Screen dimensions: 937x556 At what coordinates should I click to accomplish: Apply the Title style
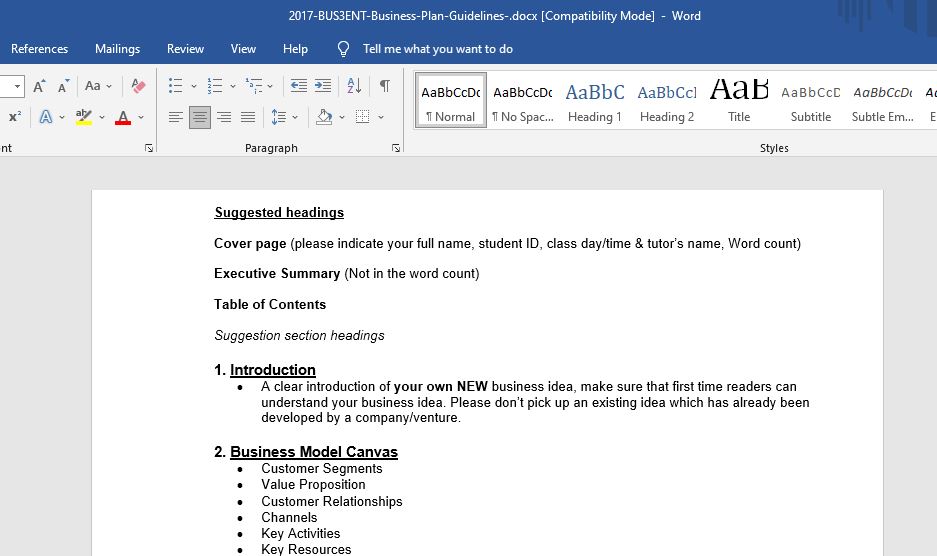tap(739, 100)
